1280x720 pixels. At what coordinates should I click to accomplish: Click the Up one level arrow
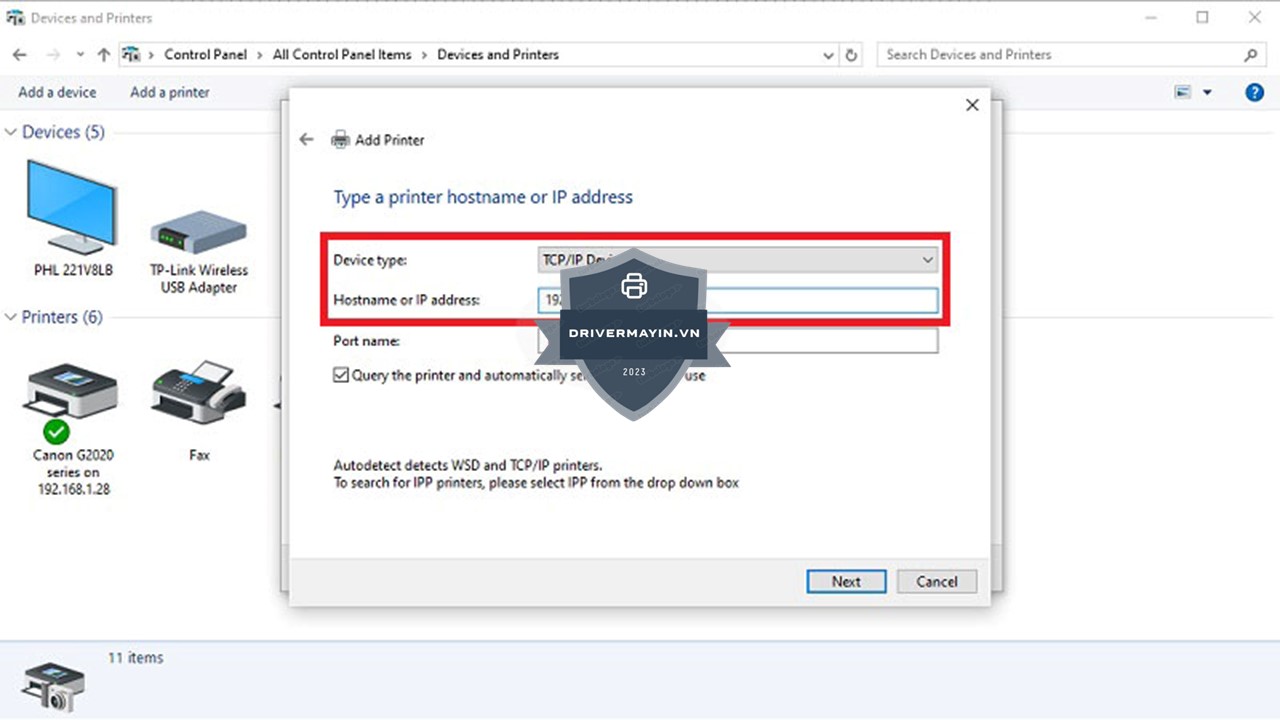tap(104, 55)
